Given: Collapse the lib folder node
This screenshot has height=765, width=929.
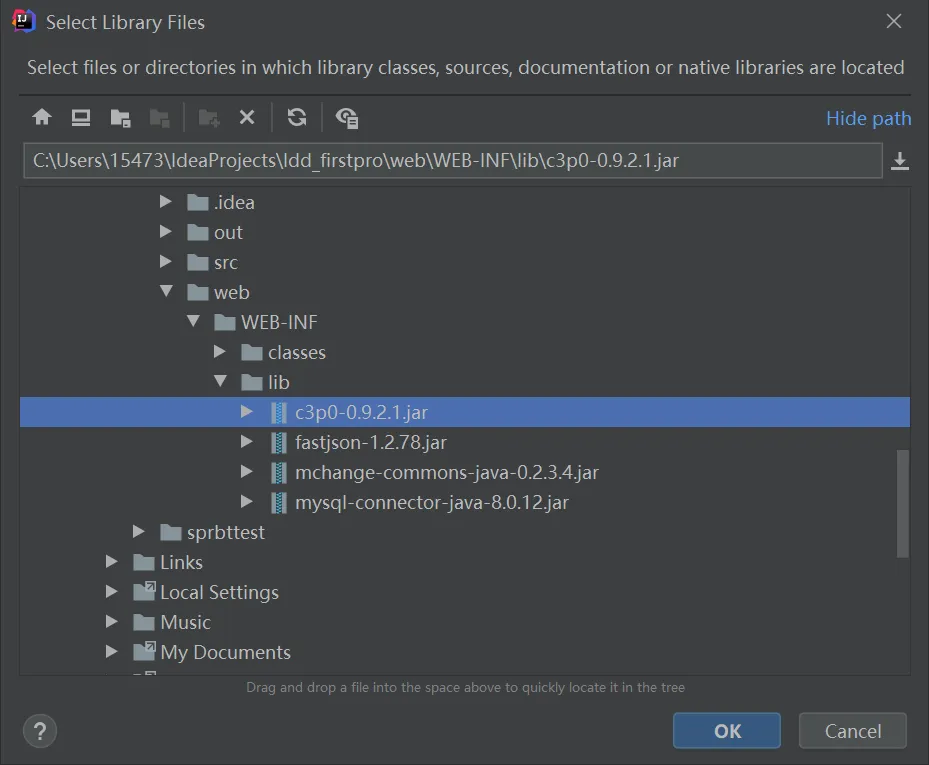Looking at the screenshot, I should tap(220, 381).
